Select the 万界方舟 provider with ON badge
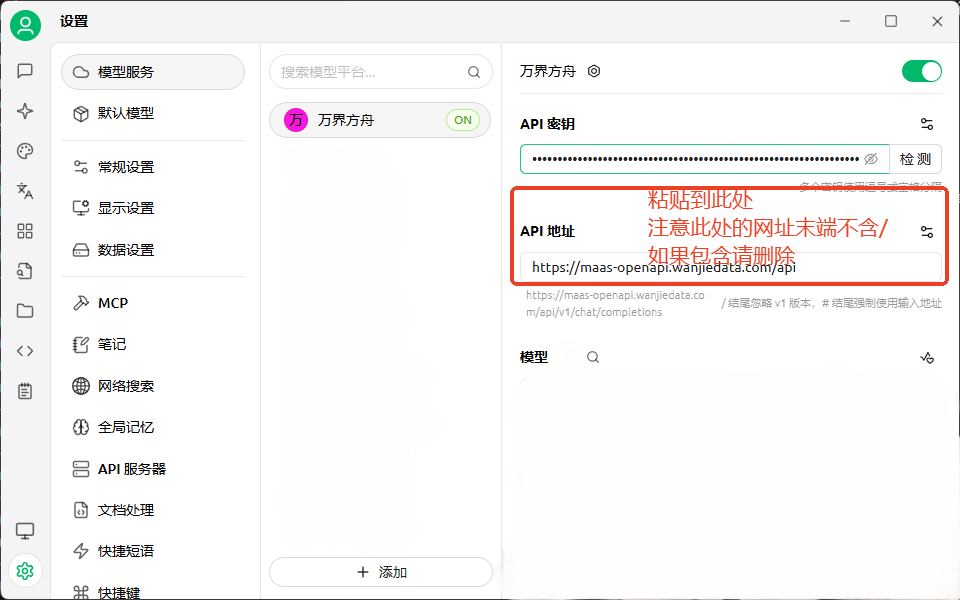 point(380,120)
